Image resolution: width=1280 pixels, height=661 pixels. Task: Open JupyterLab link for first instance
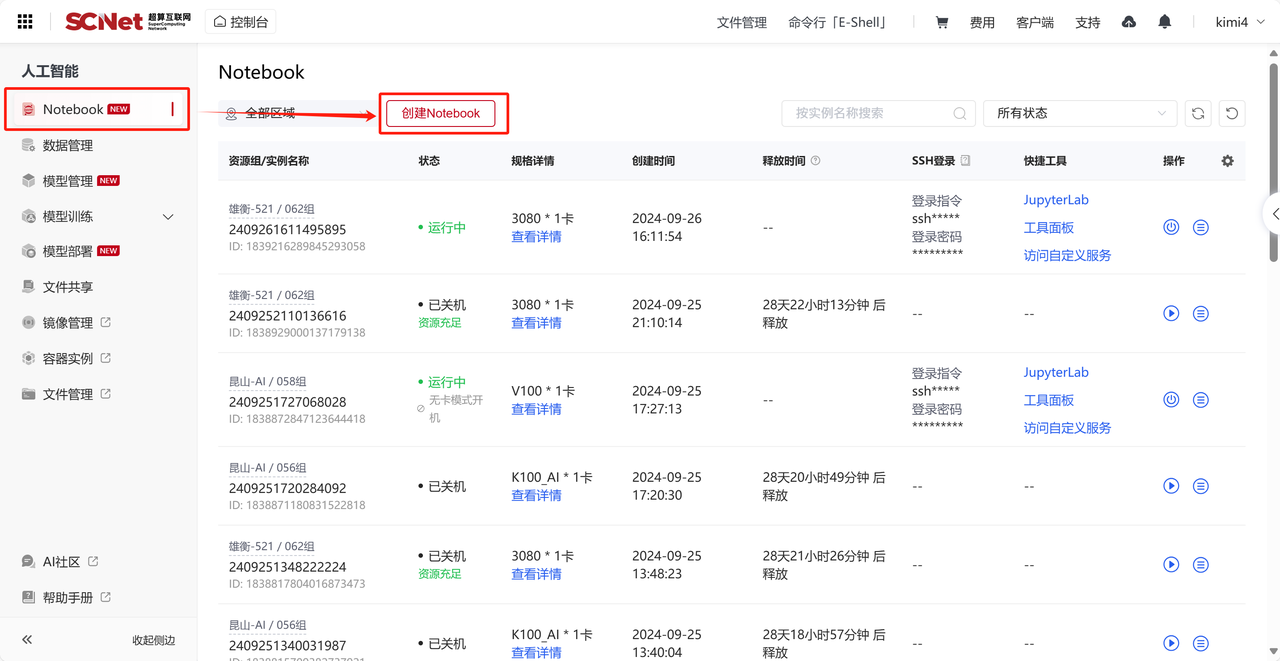1056,200
